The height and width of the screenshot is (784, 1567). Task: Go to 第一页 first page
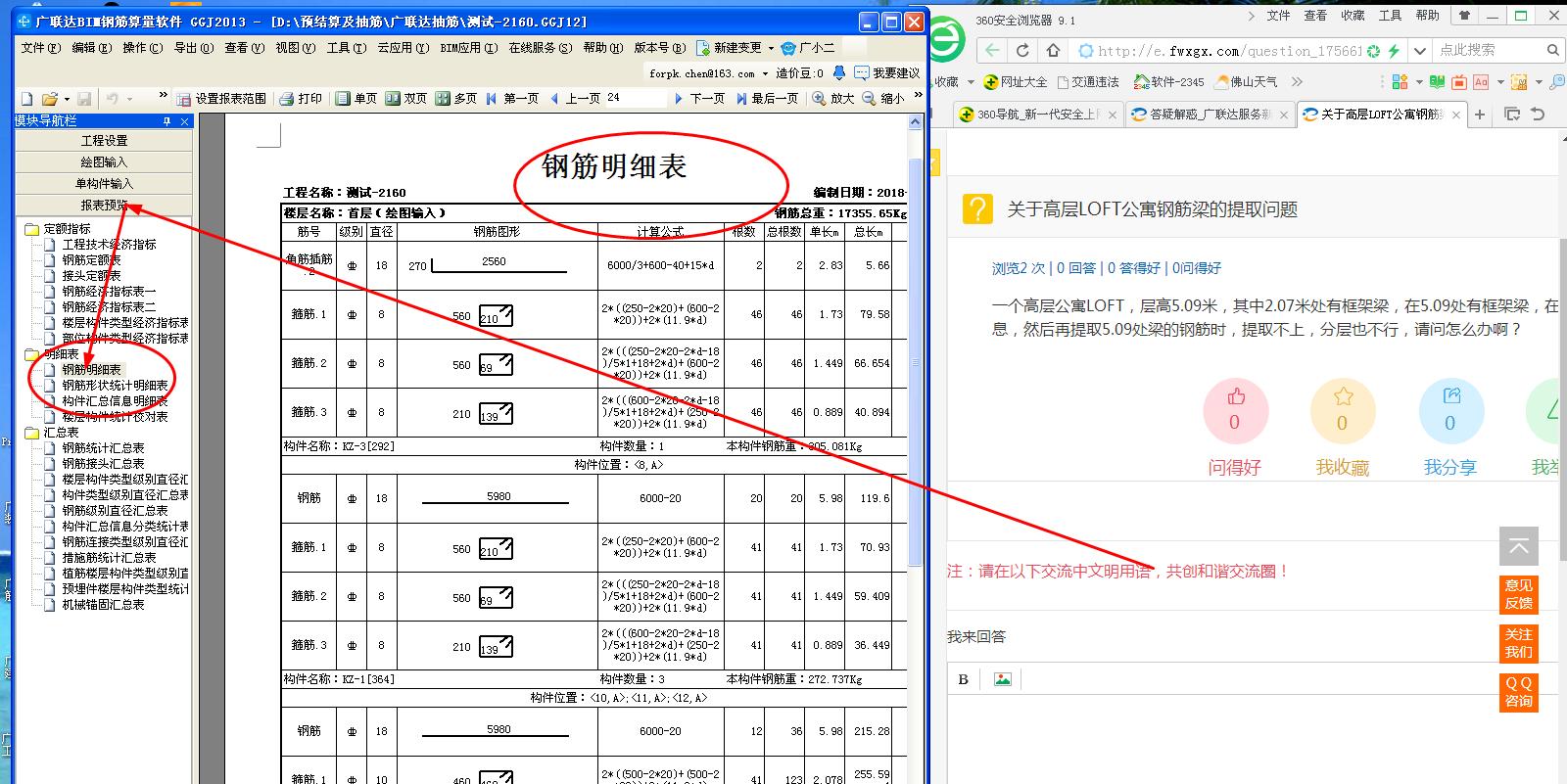(512, 98)
